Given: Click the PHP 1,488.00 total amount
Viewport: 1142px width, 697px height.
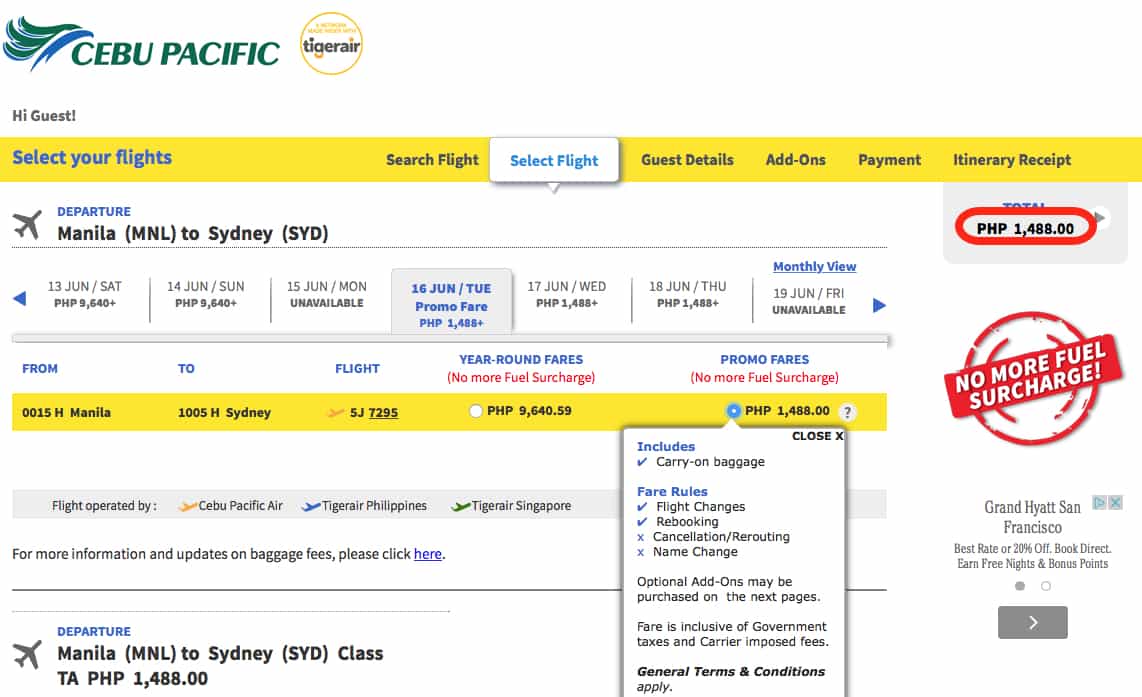Looking at the screenshot, I should (x=1025, y=229).
